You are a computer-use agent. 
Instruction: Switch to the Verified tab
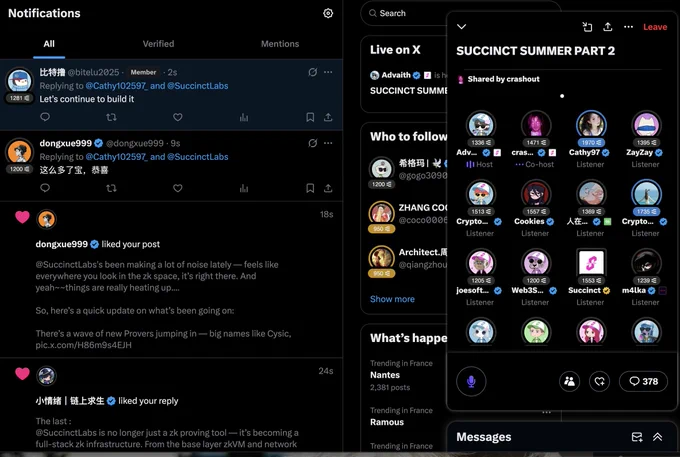pyautogui.click(x=158, y=44)
